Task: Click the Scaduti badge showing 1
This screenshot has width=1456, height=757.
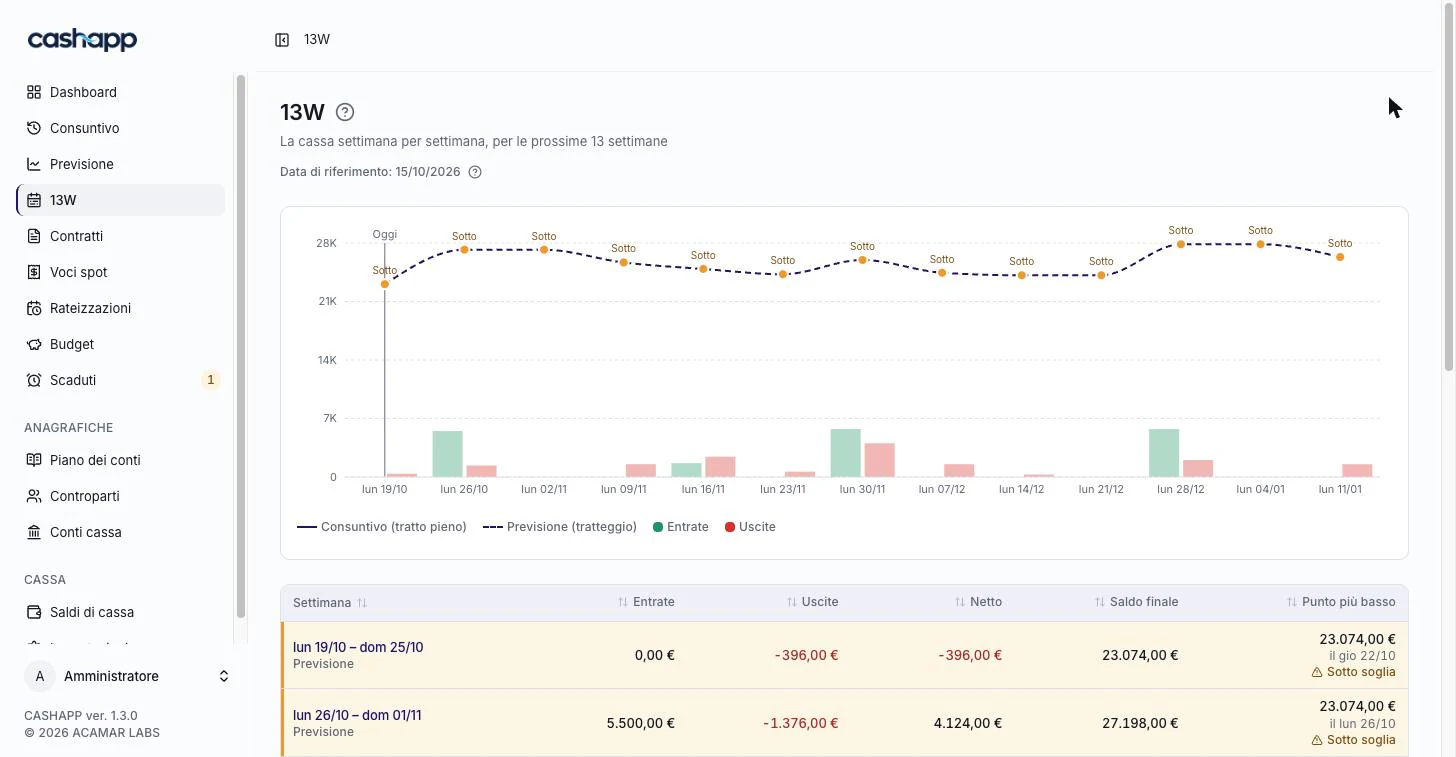Action: 210,380
